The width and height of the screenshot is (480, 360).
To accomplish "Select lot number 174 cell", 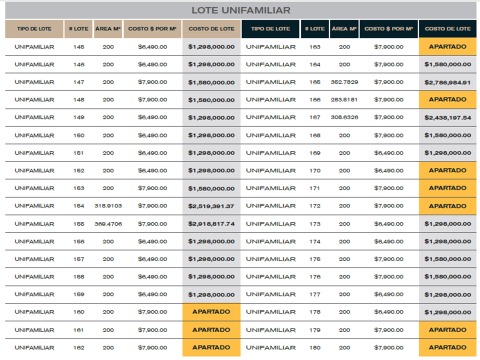I will tap(315, 242).
